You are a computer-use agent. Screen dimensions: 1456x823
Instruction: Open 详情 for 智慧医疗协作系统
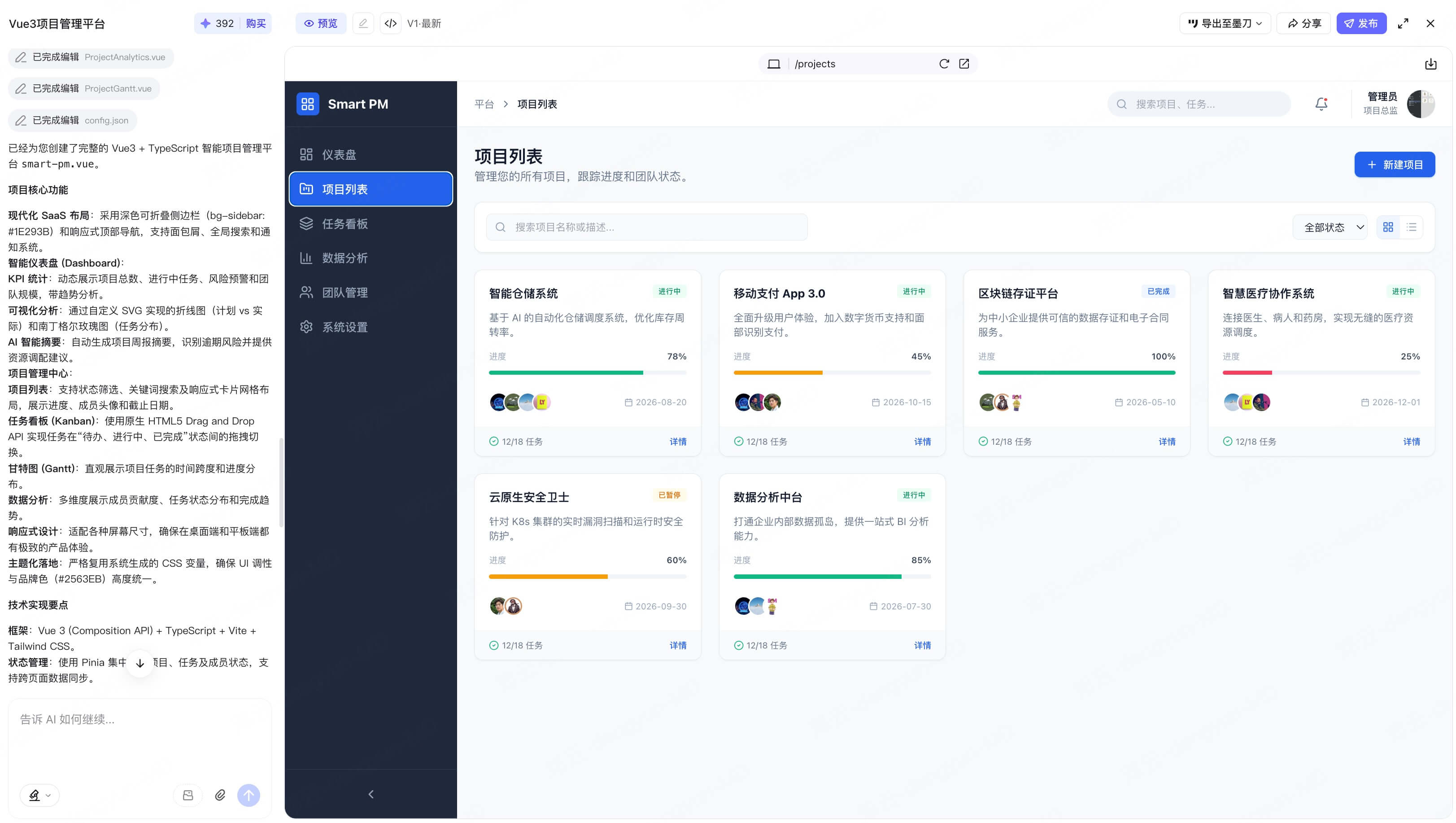click(x=1411, y=441)
